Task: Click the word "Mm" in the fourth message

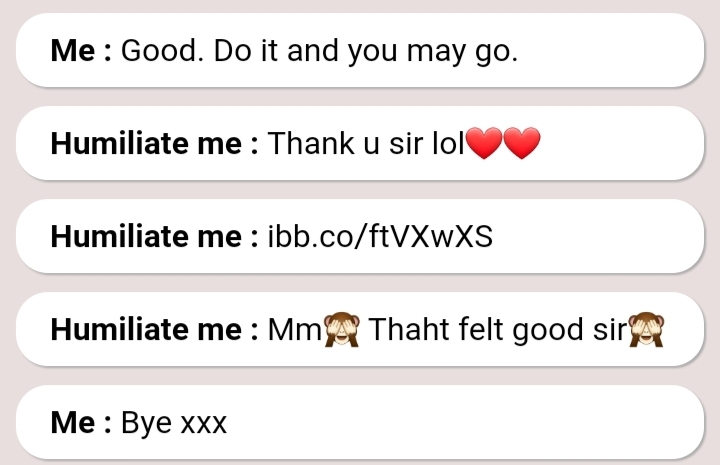Action: [x=295, y=330]
